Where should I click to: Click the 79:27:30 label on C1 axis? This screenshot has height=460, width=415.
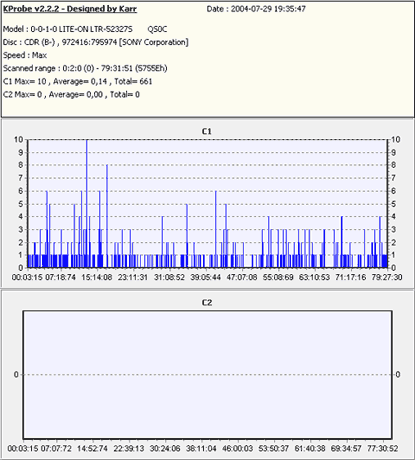click(387, 277)
